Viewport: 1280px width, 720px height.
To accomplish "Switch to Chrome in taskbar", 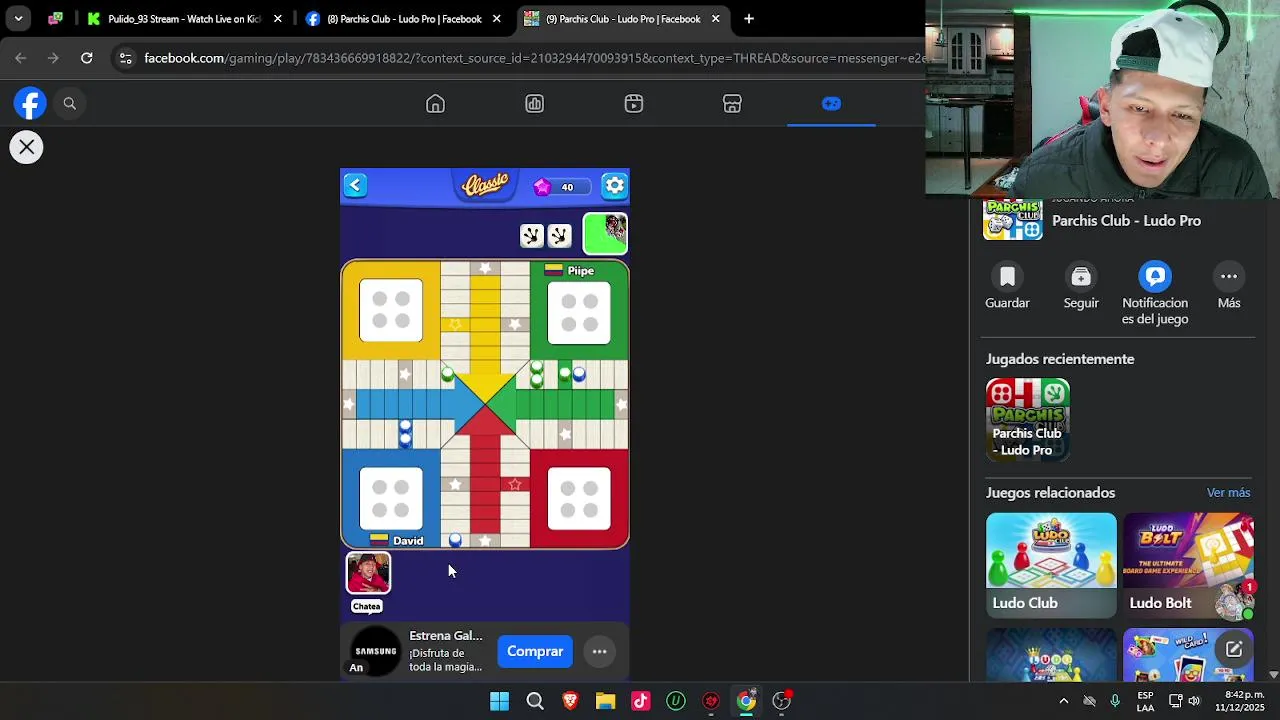I will (x=746, y=701).
